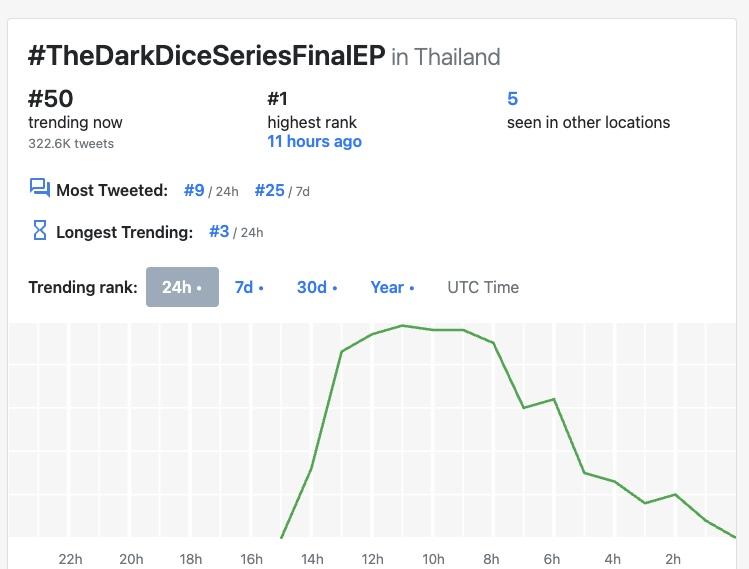Click the #50 trending now rank
This screenshot has height=569, width=749.
51,99
